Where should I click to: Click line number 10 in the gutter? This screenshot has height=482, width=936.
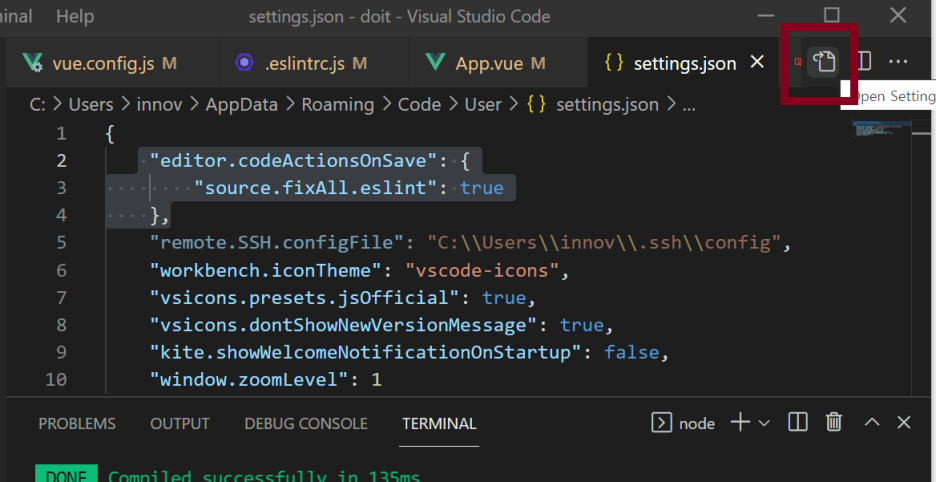click(56, 380)
